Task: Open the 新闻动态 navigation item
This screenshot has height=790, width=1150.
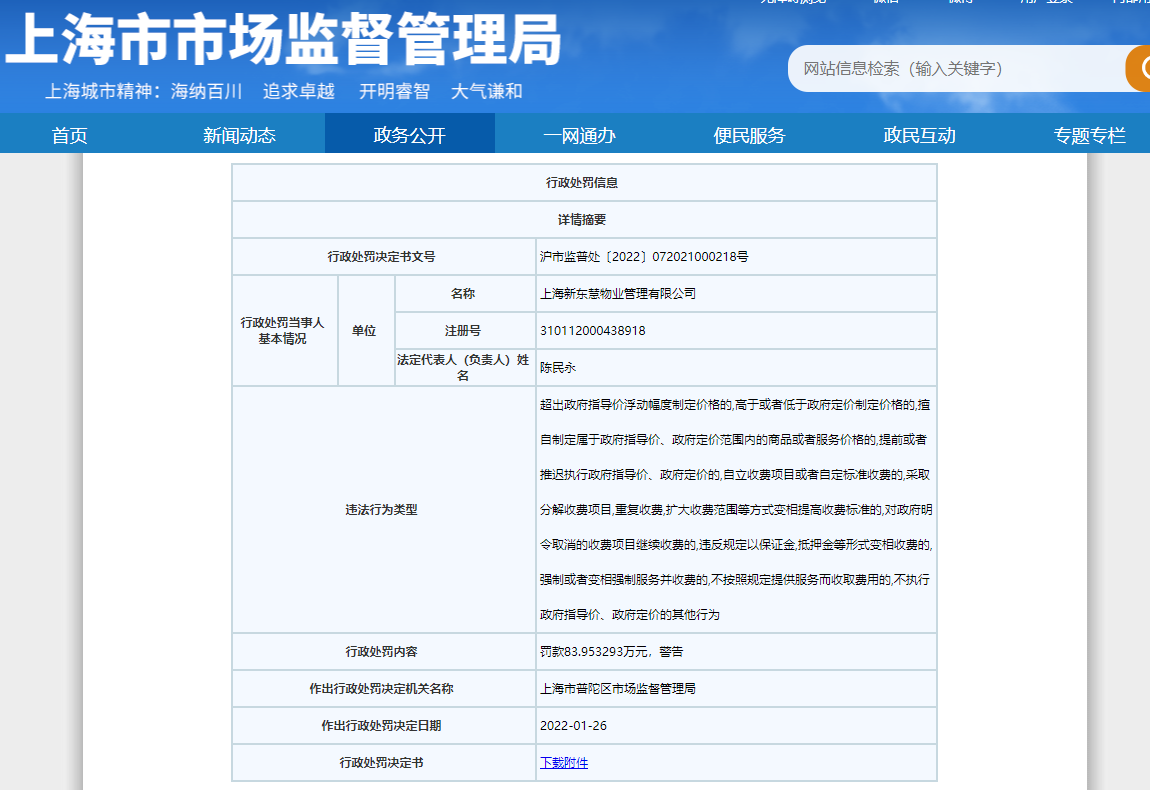Action: (239, 135)
